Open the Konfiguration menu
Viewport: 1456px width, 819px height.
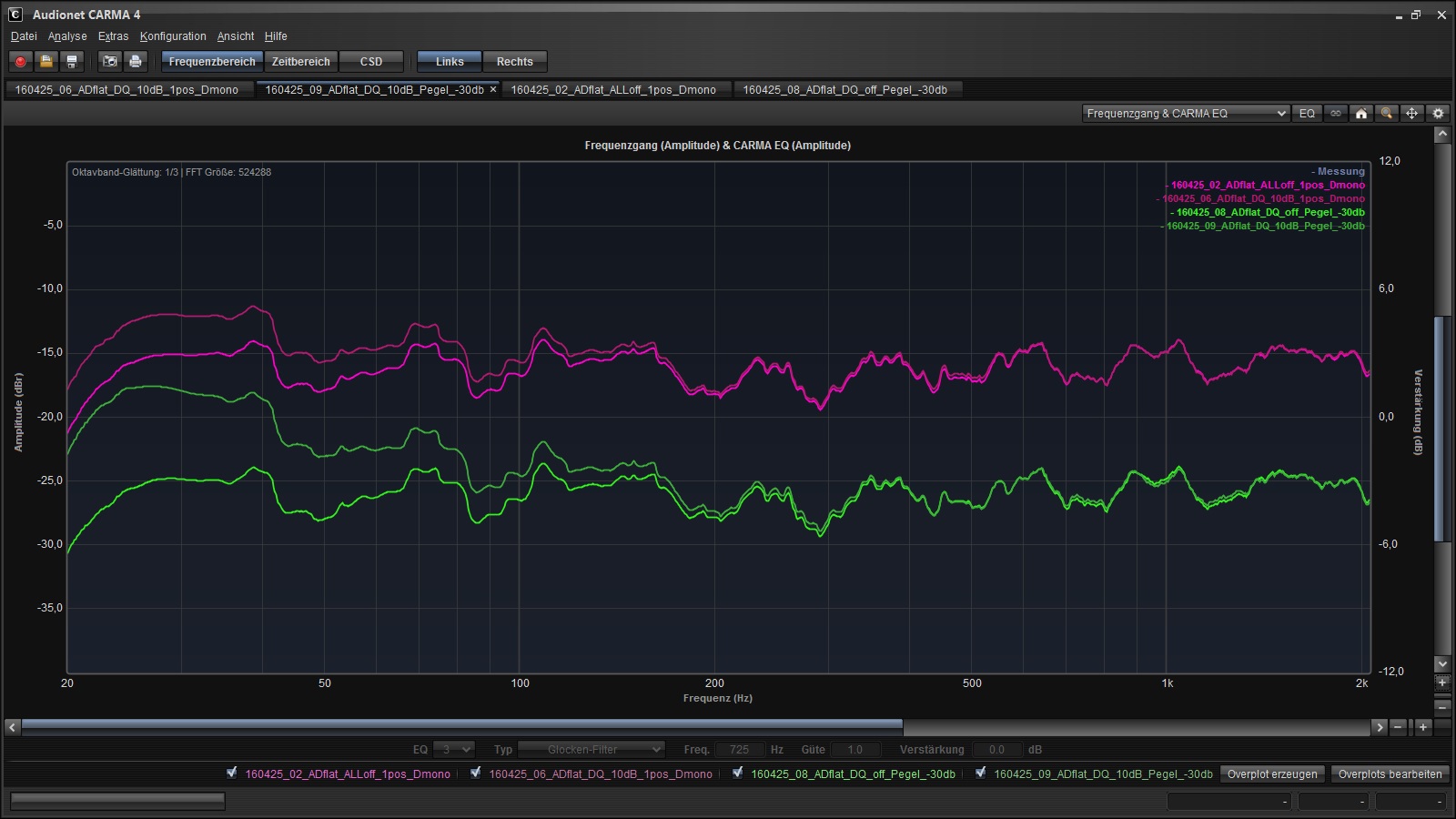173,36
